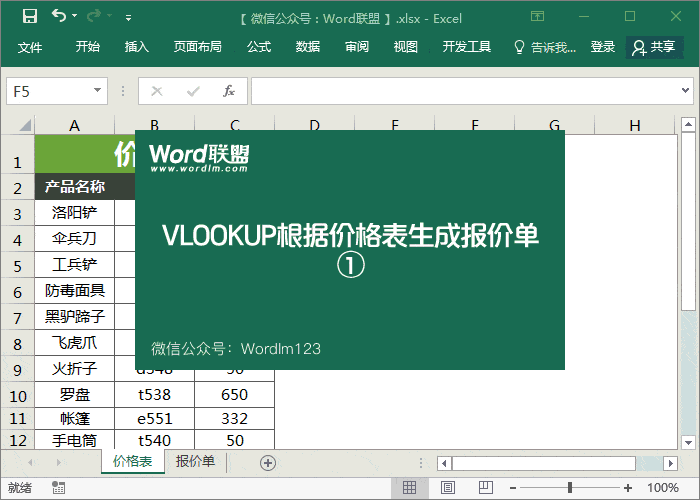Select column G header

(554, 123)
